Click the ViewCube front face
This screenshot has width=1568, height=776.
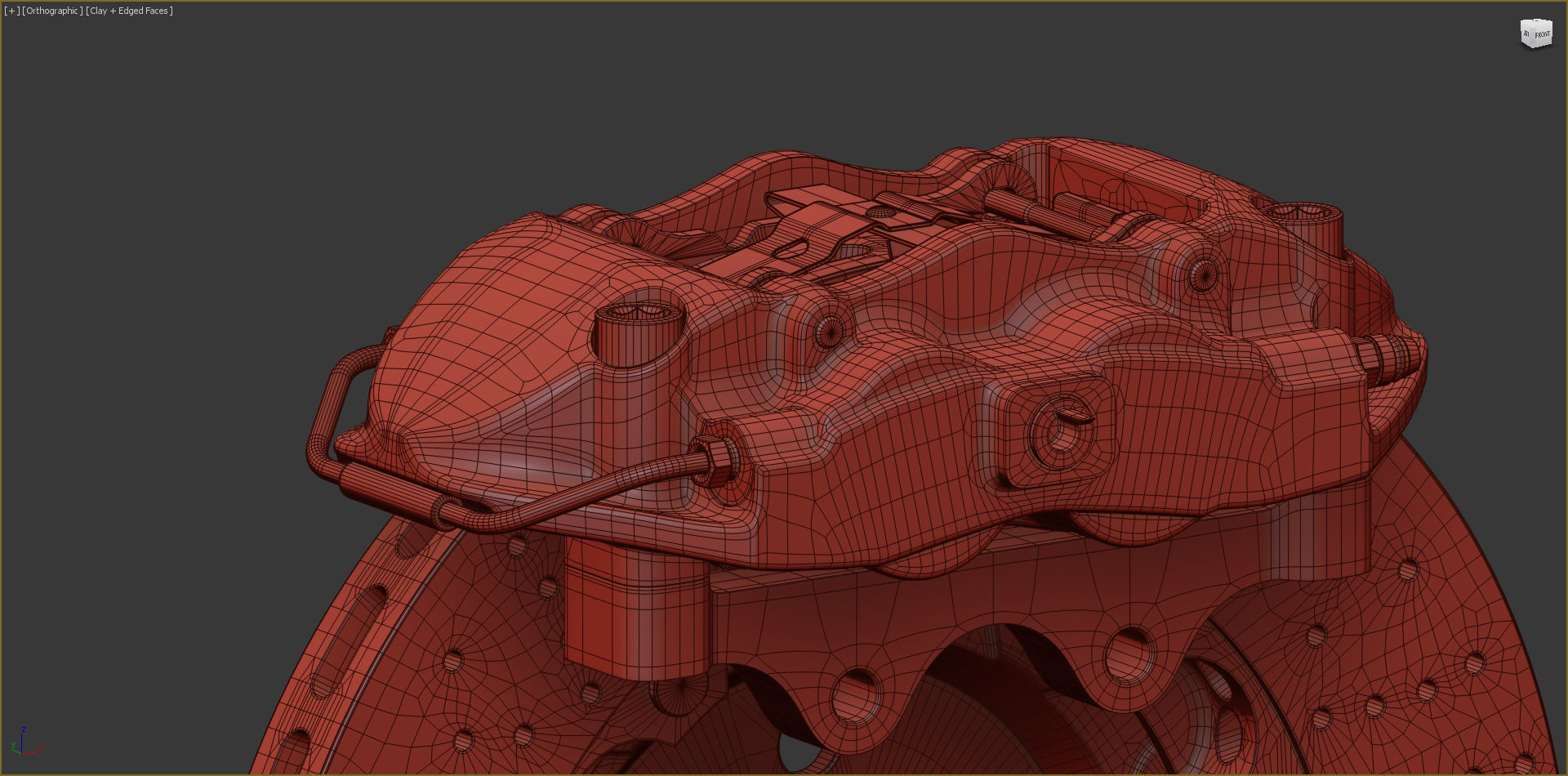point(1542,34)
